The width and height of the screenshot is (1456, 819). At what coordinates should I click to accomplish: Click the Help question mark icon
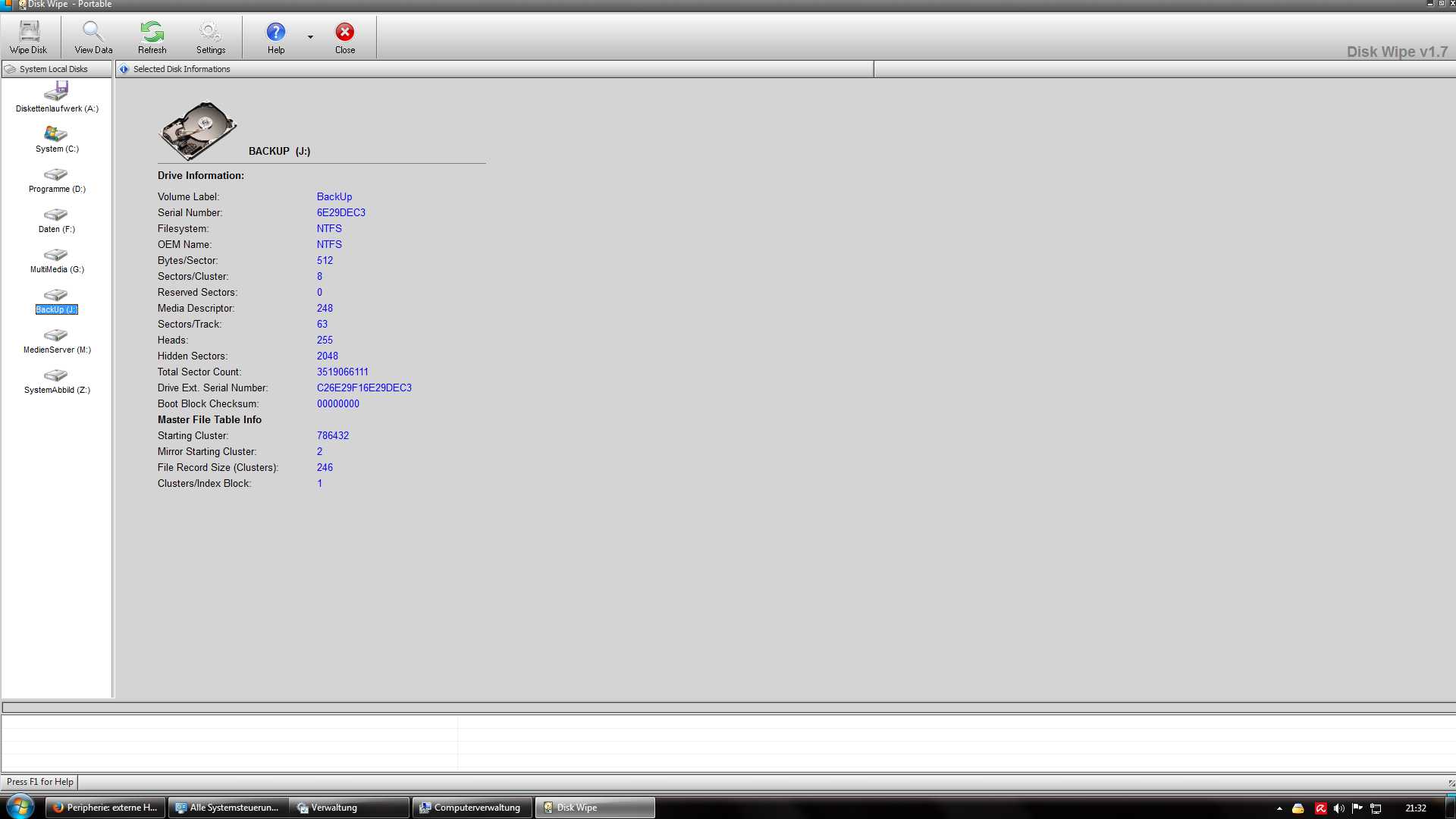pos(275,36)
